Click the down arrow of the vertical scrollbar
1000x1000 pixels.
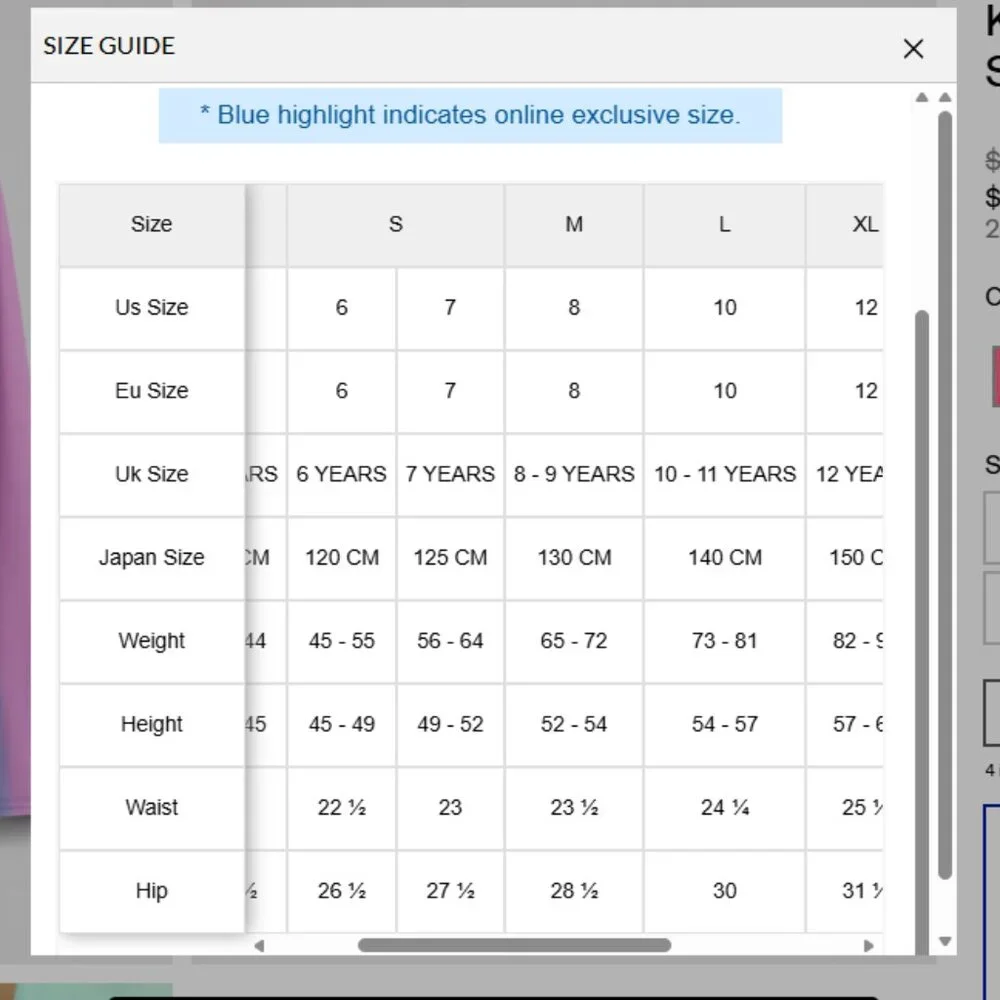[x=945, y=941]
